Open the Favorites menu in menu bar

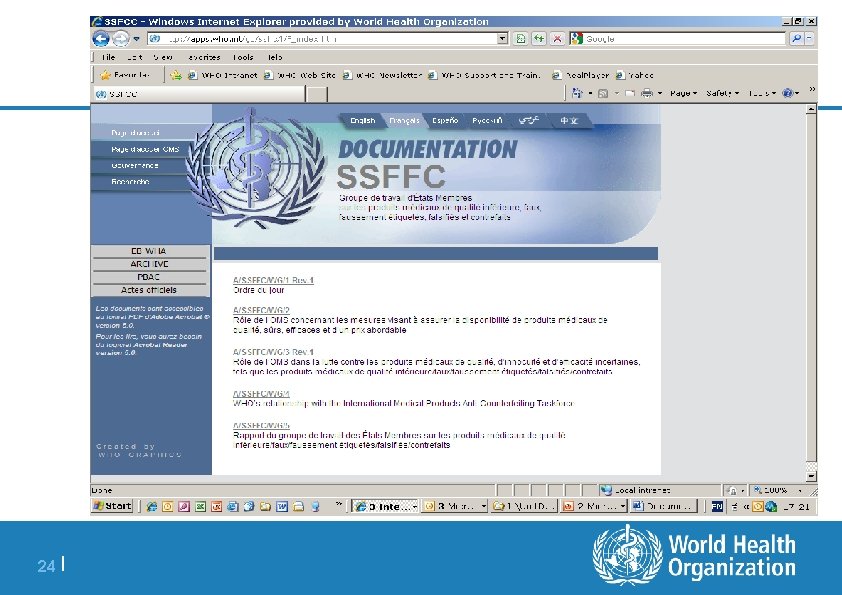click(204, 57)
